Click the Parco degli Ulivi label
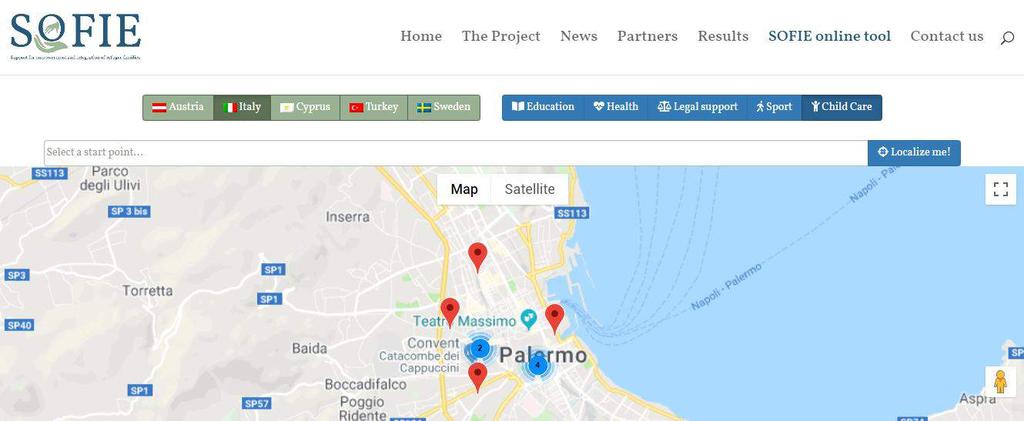Viewport: 1024px width, 421px height. tap(110, 178)
